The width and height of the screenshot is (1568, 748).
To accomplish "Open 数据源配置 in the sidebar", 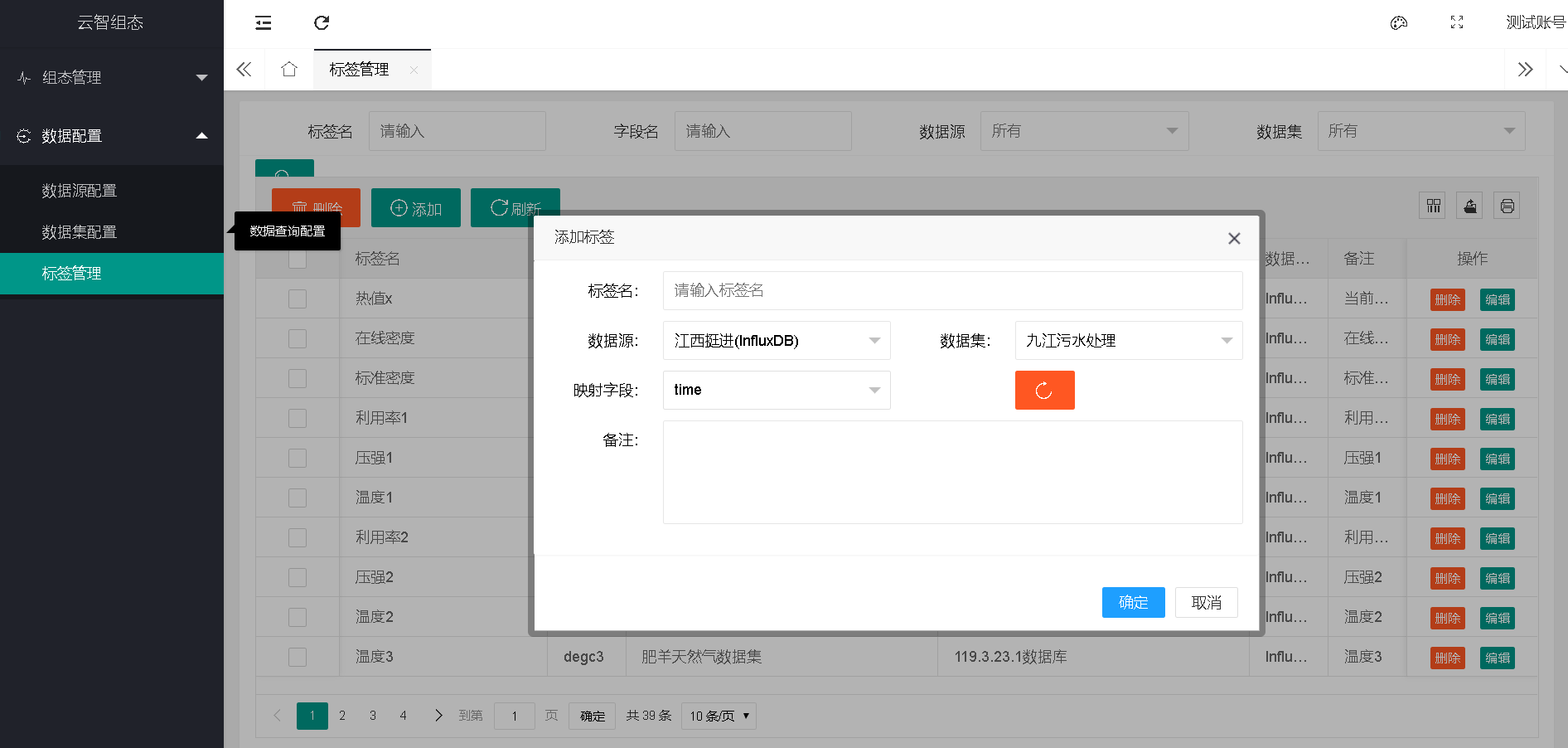I will tap(112, 191).
